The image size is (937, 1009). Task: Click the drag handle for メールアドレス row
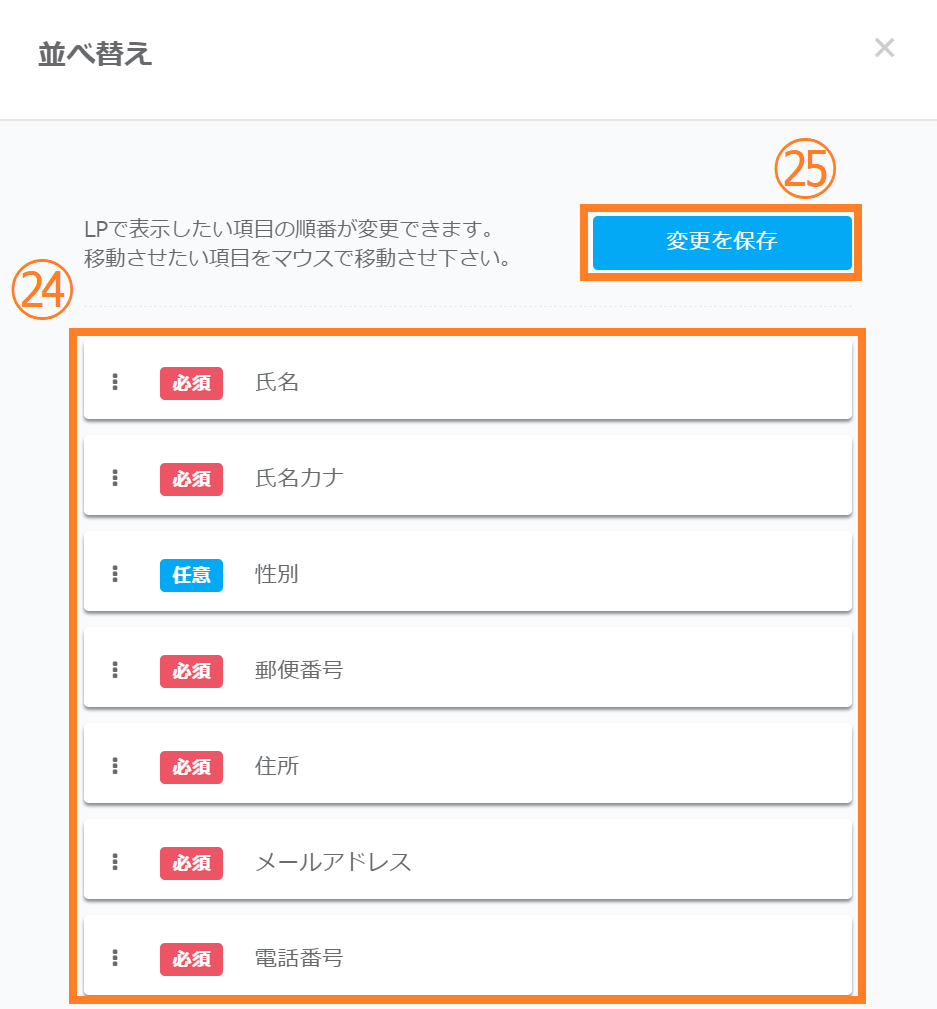pos(115,862)
